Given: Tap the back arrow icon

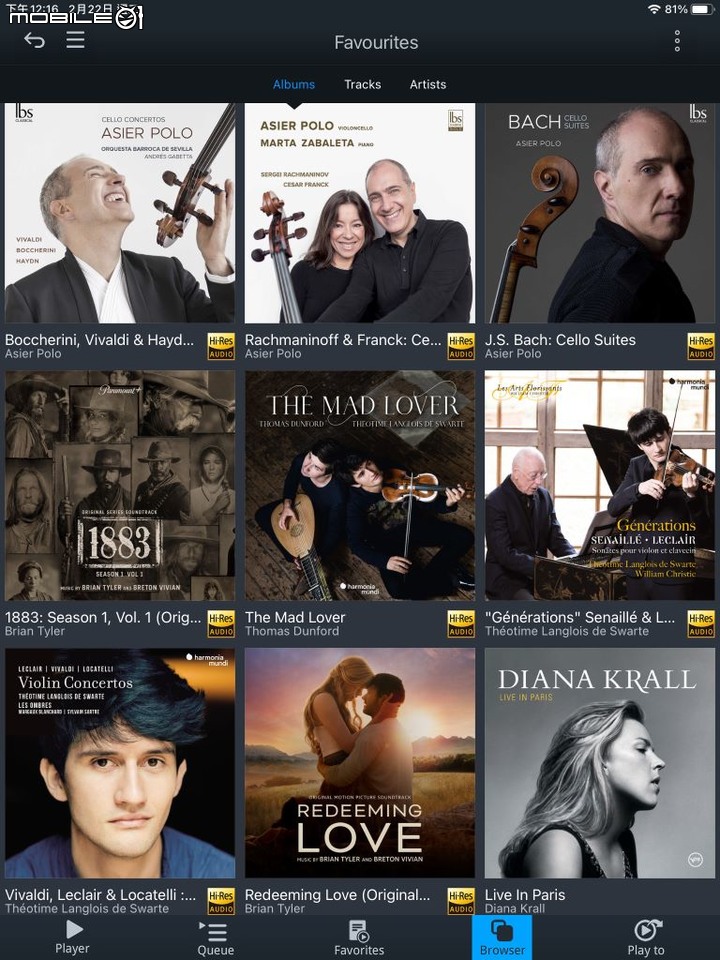Looking at the screenshot, I should (34, 41).
